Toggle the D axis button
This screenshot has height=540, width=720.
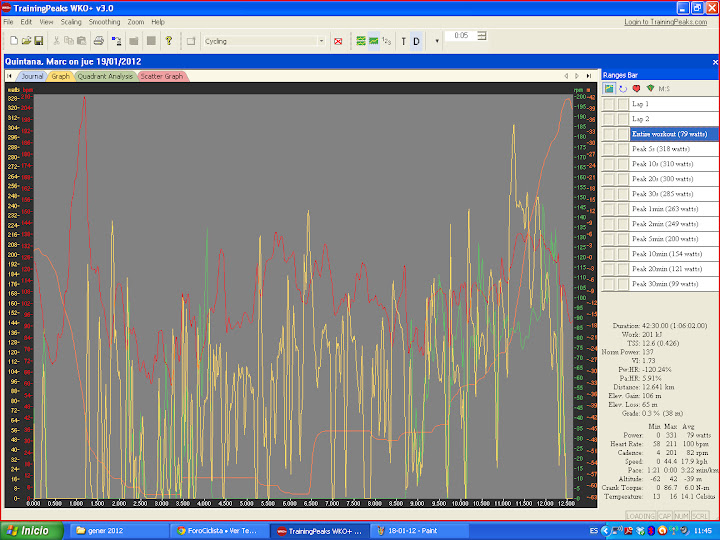click(416, 41)
